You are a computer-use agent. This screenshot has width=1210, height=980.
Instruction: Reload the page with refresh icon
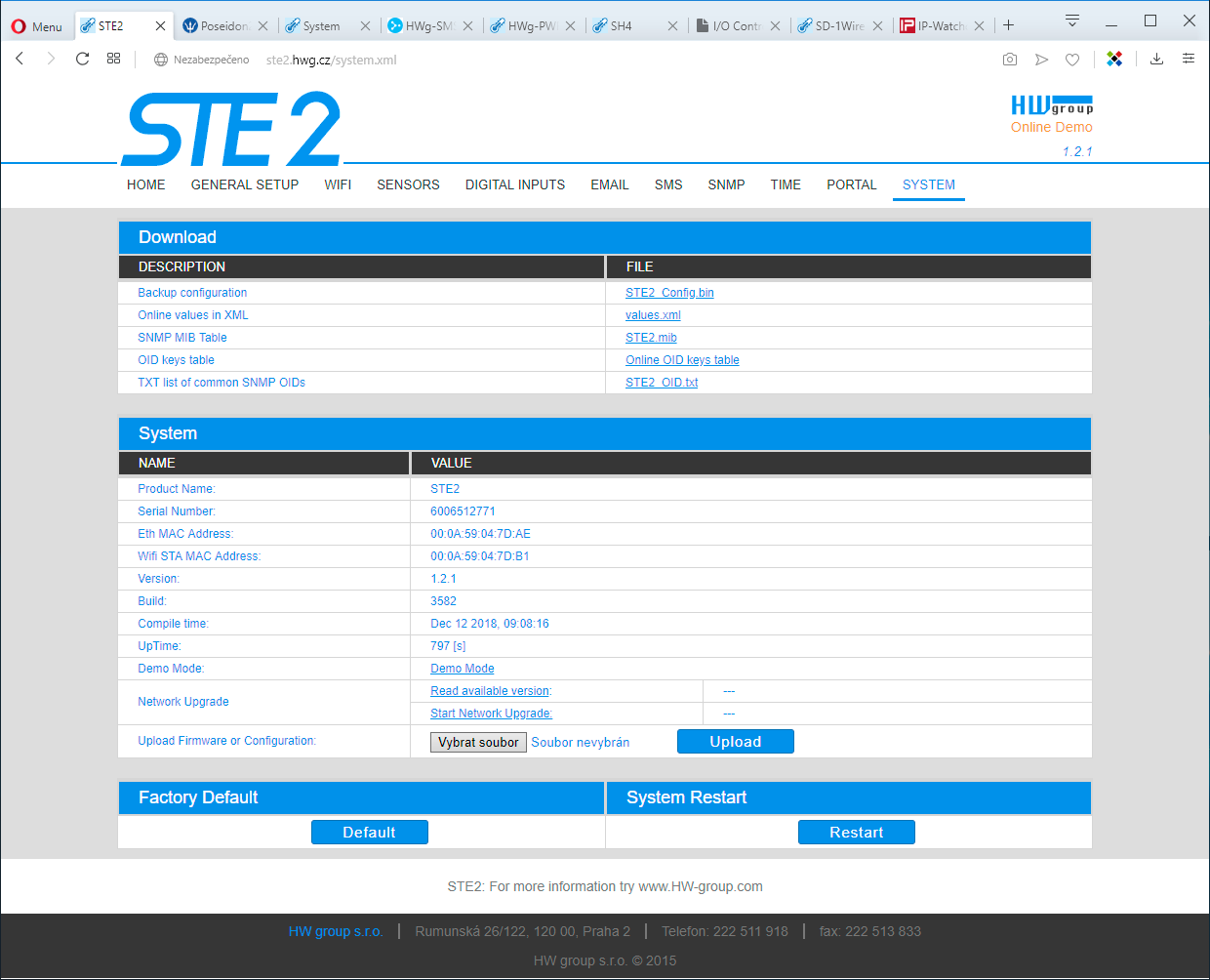82,59
